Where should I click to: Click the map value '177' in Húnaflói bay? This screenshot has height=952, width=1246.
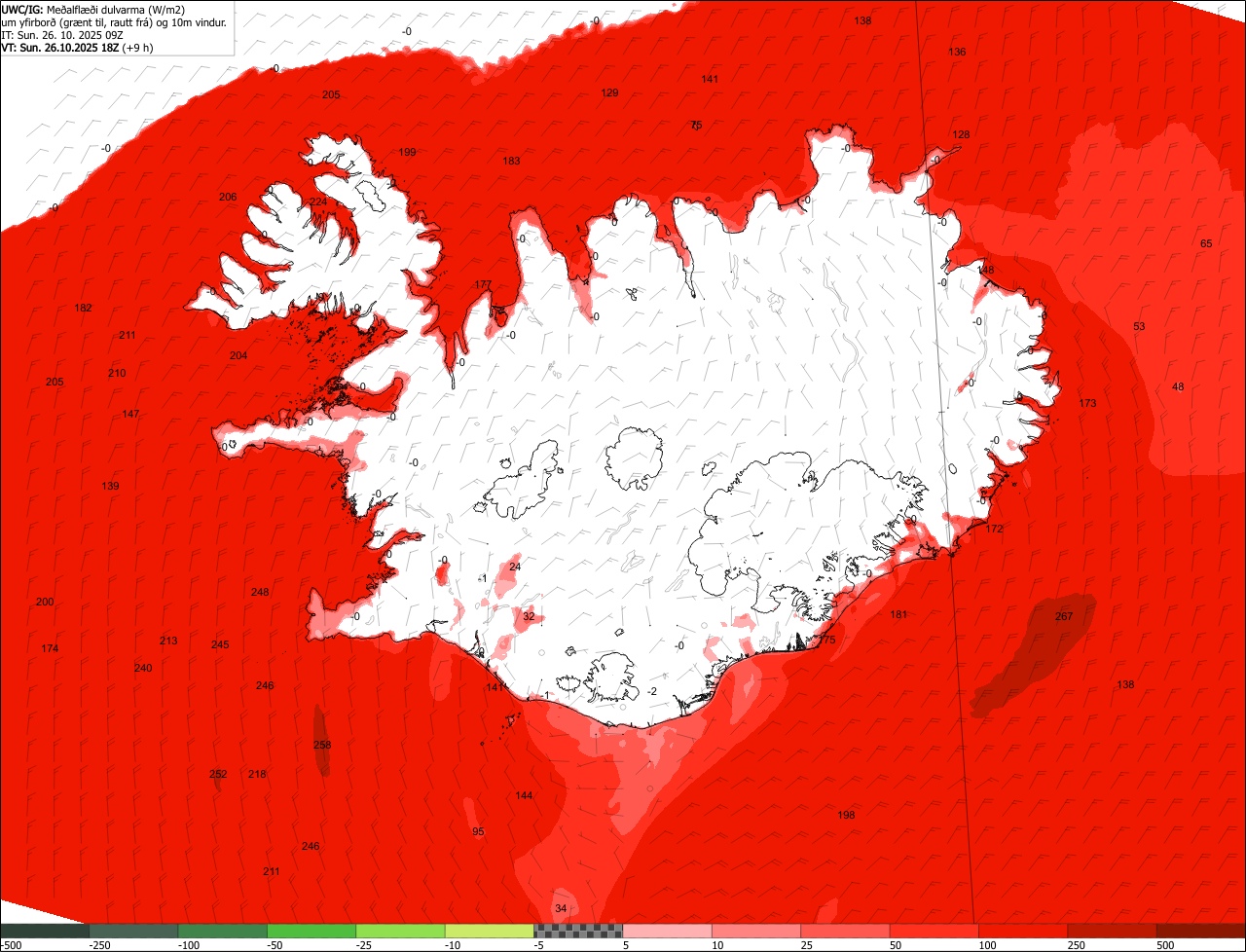(483, 285)
